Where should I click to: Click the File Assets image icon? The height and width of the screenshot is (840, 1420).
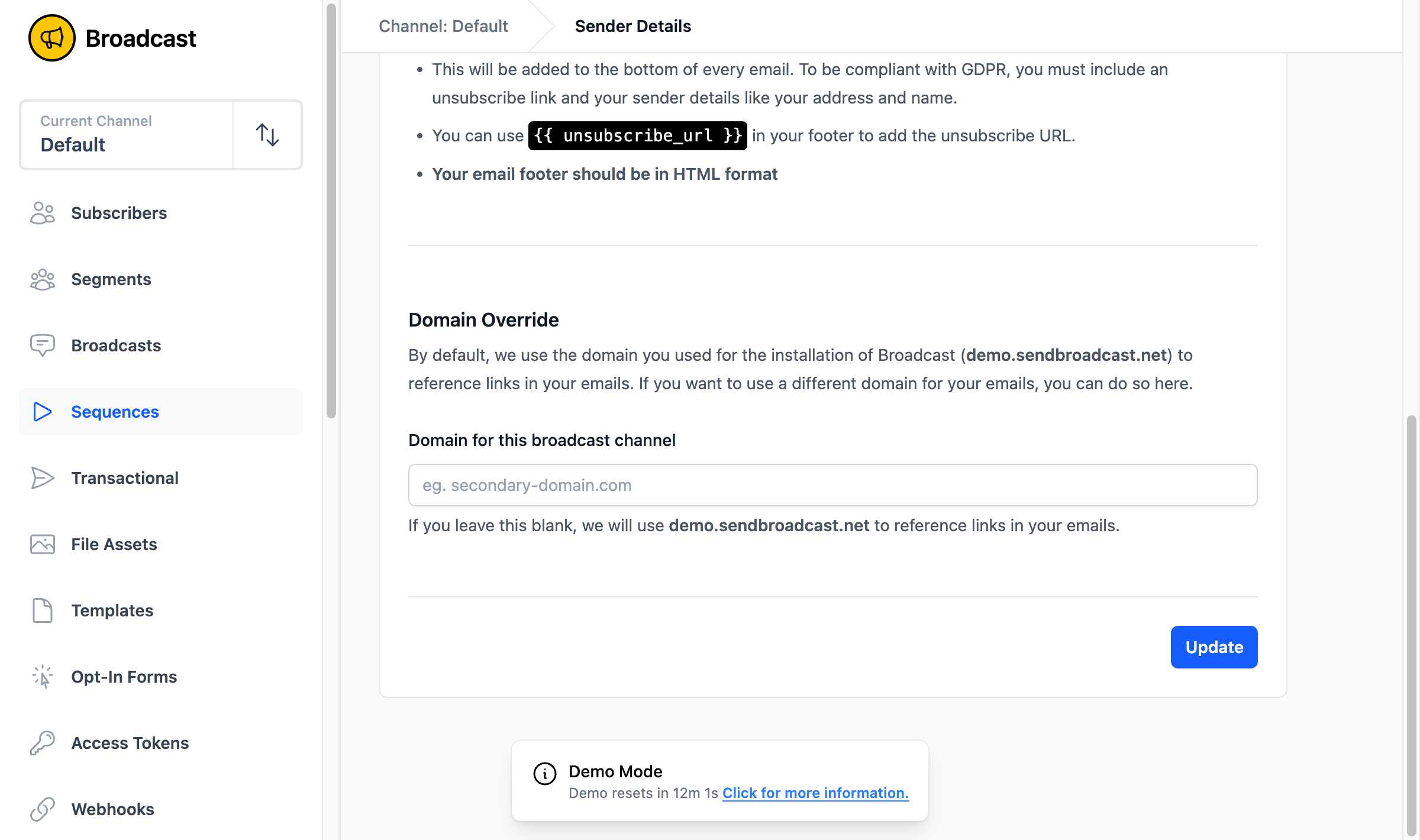click(43, 544)
